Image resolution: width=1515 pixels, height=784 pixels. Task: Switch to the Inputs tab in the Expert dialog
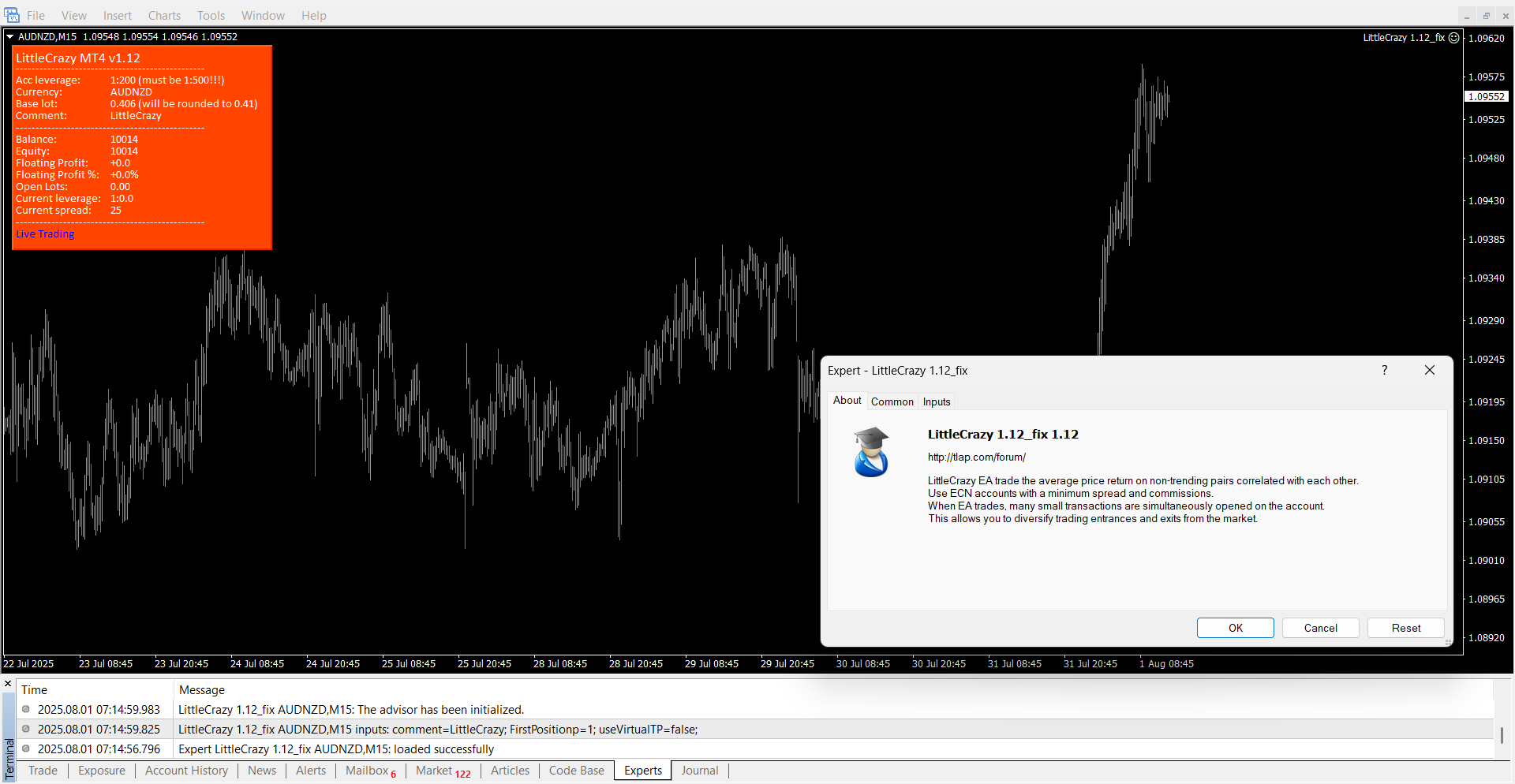pos(937,401)
